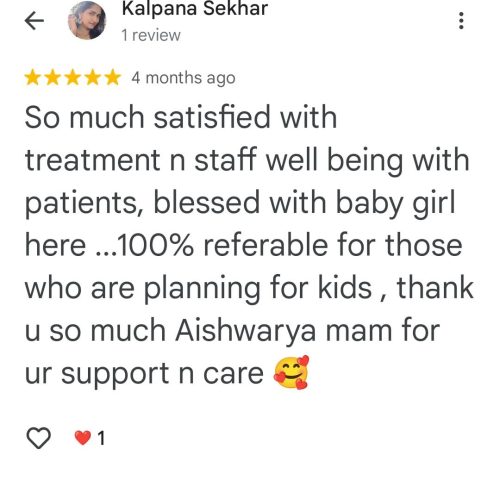Tap Kalpana Sekhar's profile picture
The width and height of the screenshot is (500, 500).
pyautogui.click(x=87, y=21)
